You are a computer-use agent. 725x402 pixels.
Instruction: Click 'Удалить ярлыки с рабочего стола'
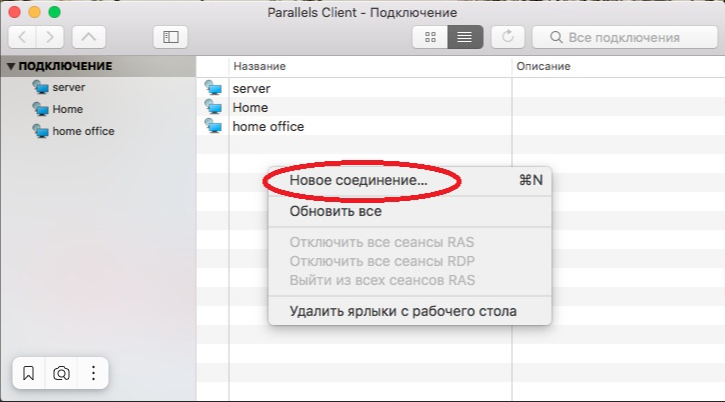(402, 311)
